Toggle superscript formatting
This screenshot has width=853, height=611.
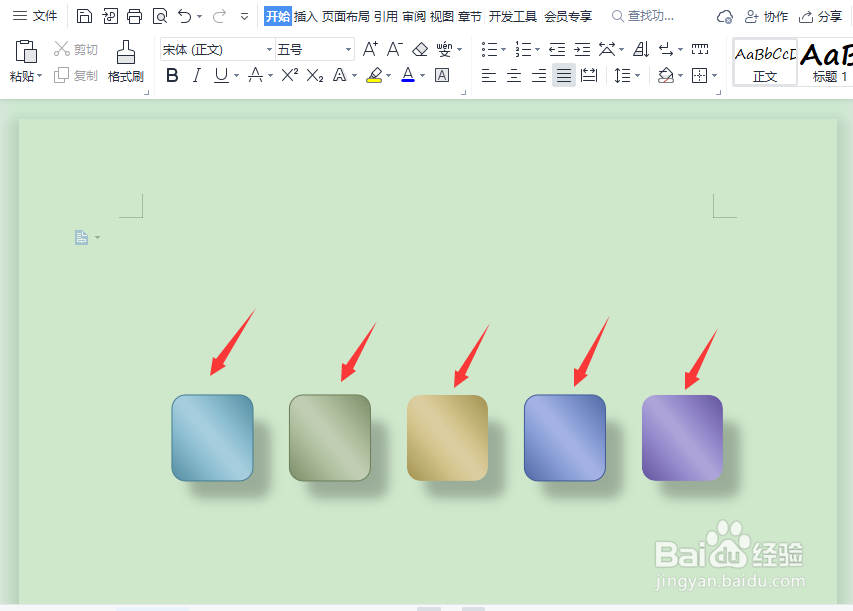[x=289, y=75]
